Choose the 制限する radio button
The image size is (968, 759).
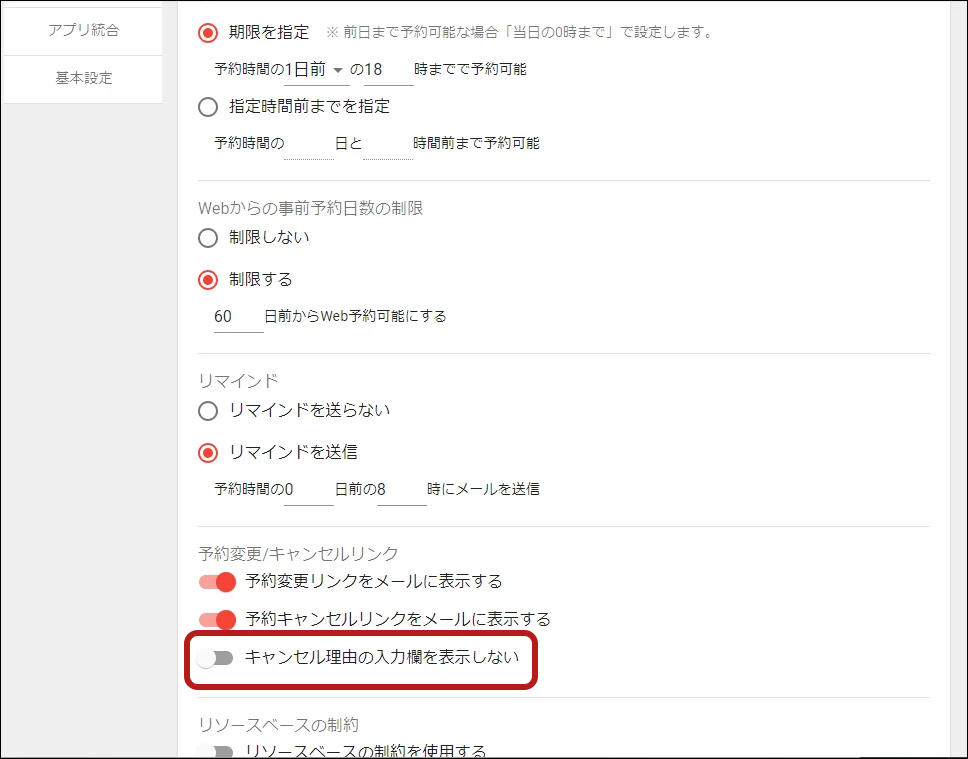[208, 280]
